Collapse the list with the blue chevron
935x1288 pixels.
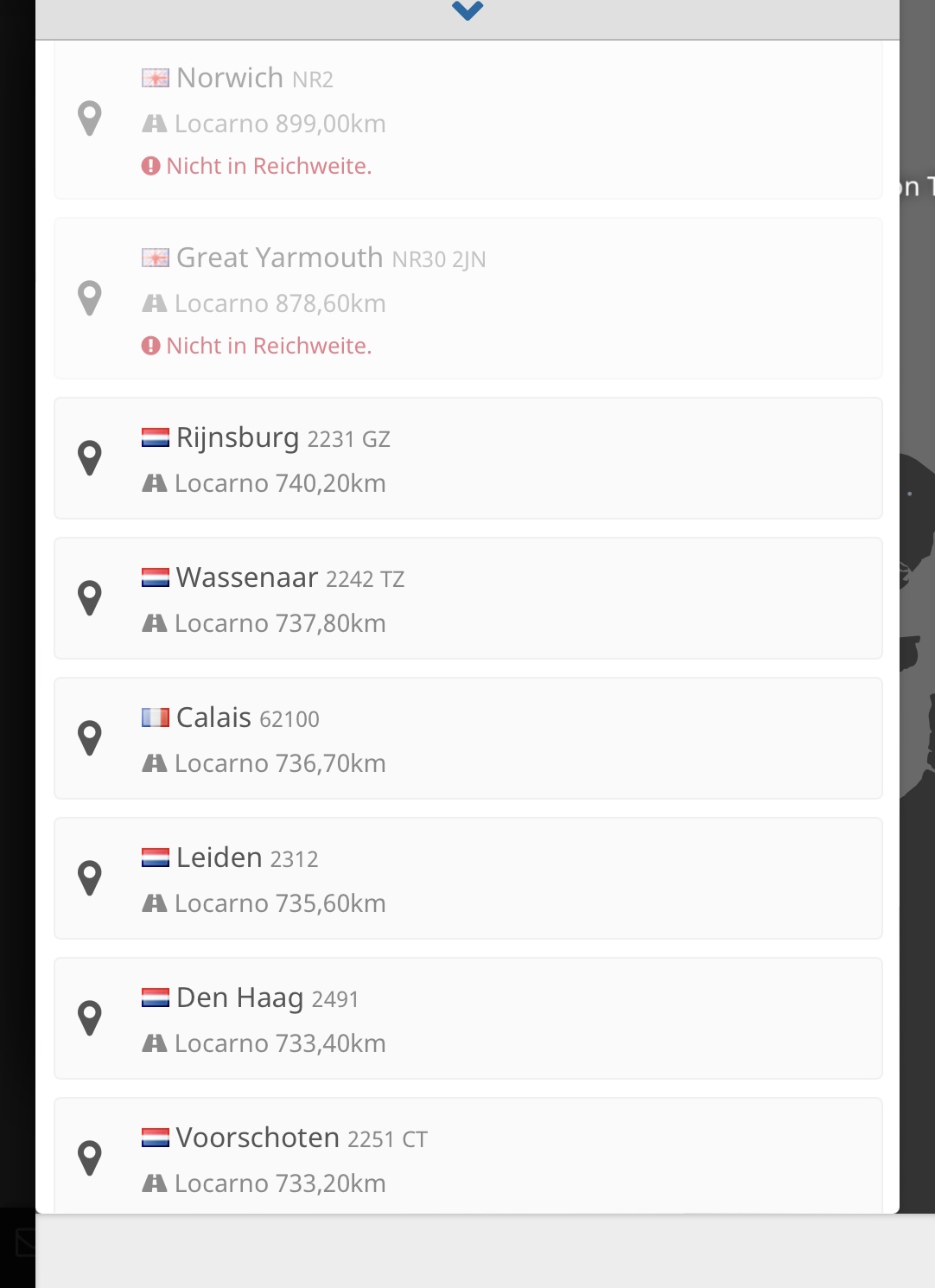[467, 10]
